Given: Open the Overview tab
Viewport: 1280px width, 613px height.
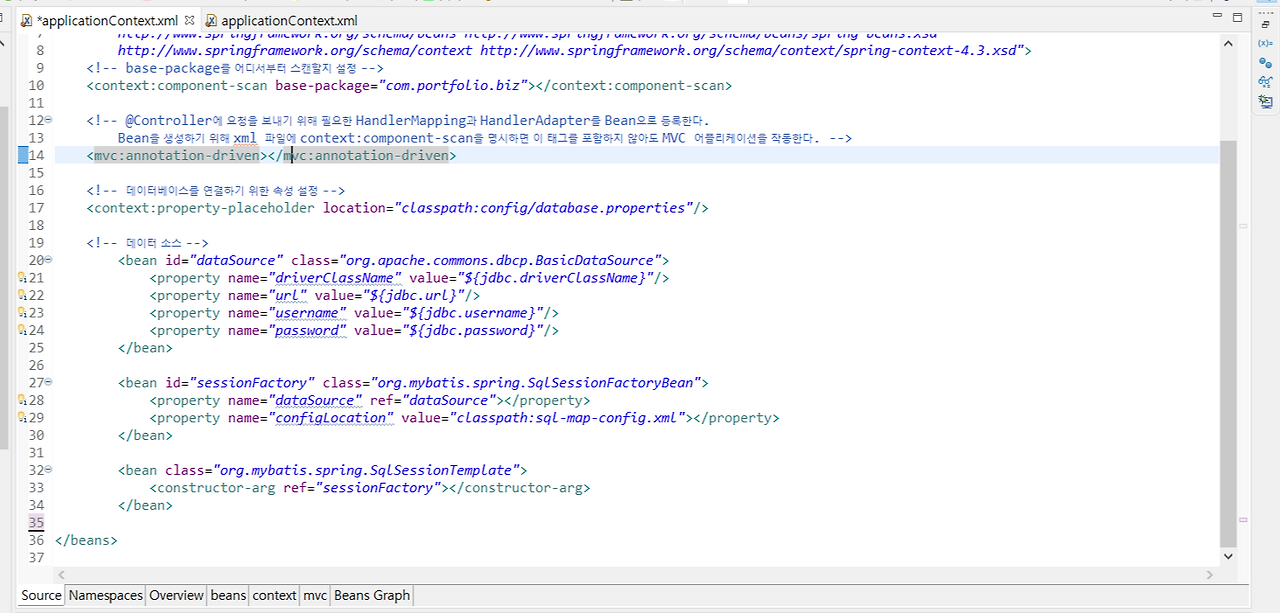Looking at the screenshot, I should [x=176, y=595].
